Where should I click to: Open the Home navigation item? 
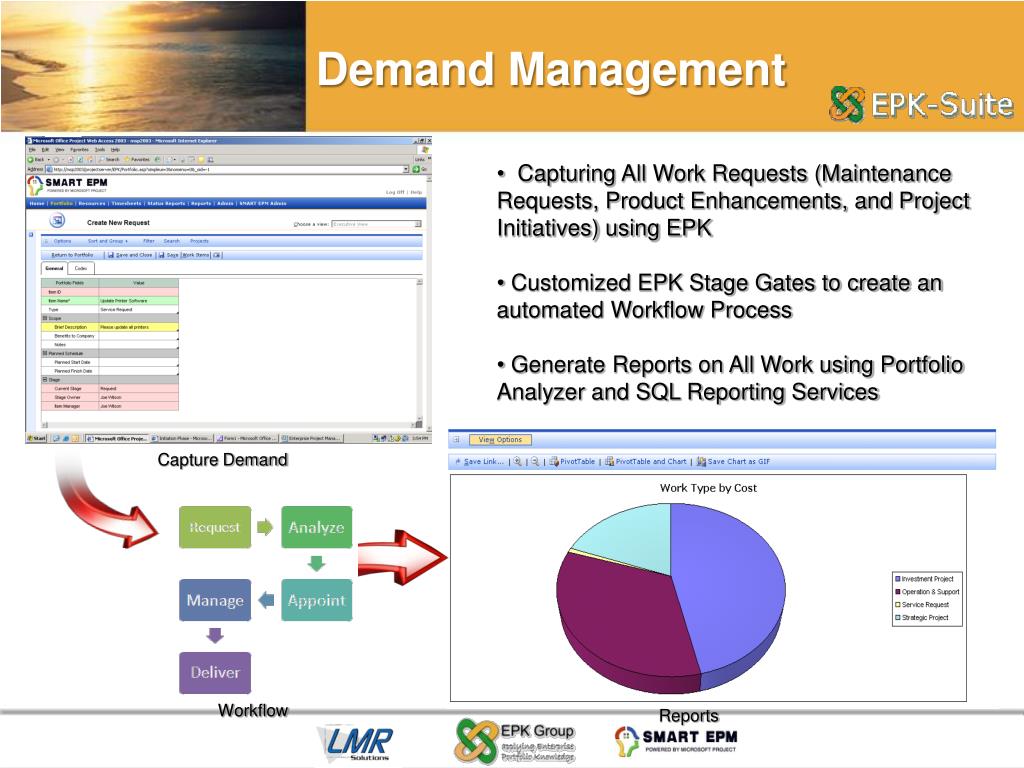[x=37, y=203]
